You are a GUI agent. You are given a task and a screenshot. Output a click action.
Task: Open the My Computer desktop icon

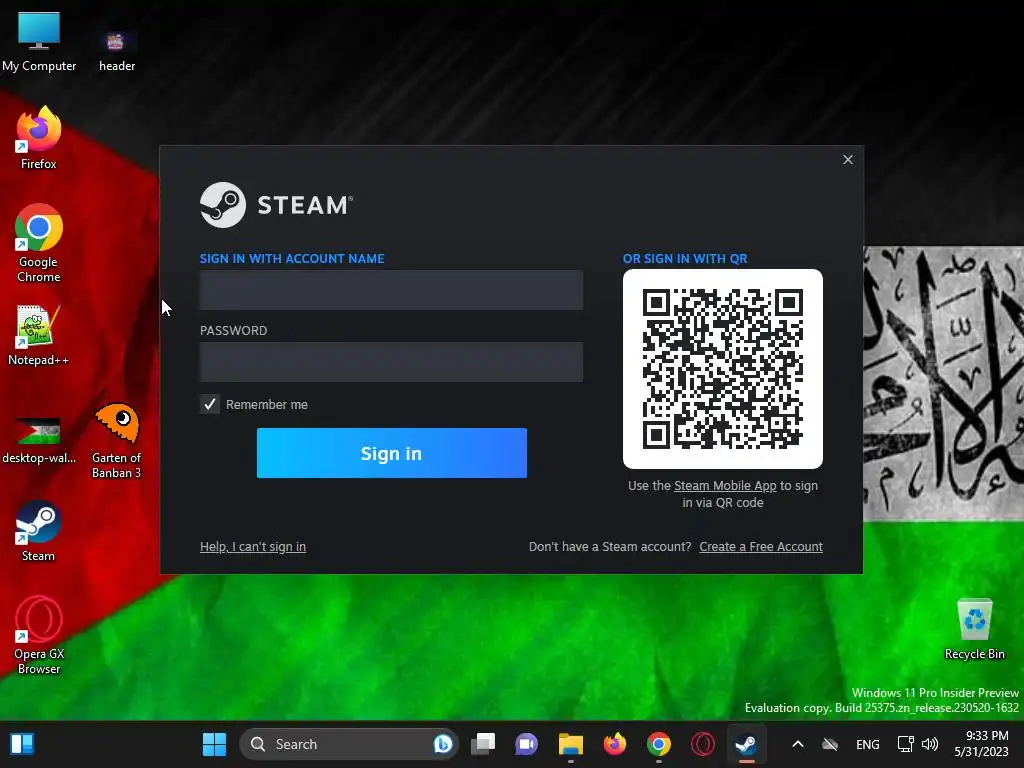pyautogui.click(x=39, y=41)
